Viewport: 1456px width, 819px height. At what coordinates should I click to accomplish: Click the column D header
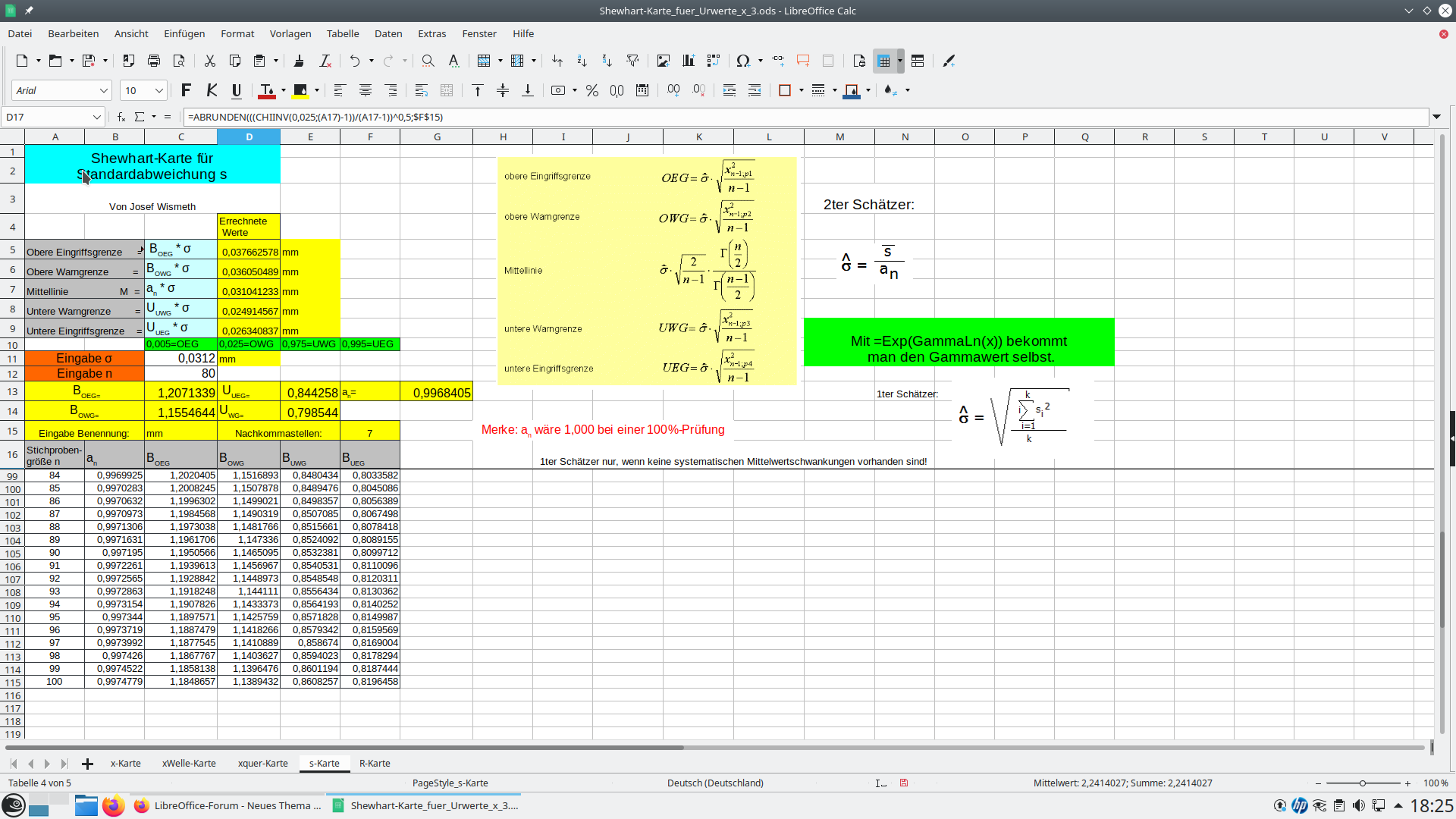(249, 136)
